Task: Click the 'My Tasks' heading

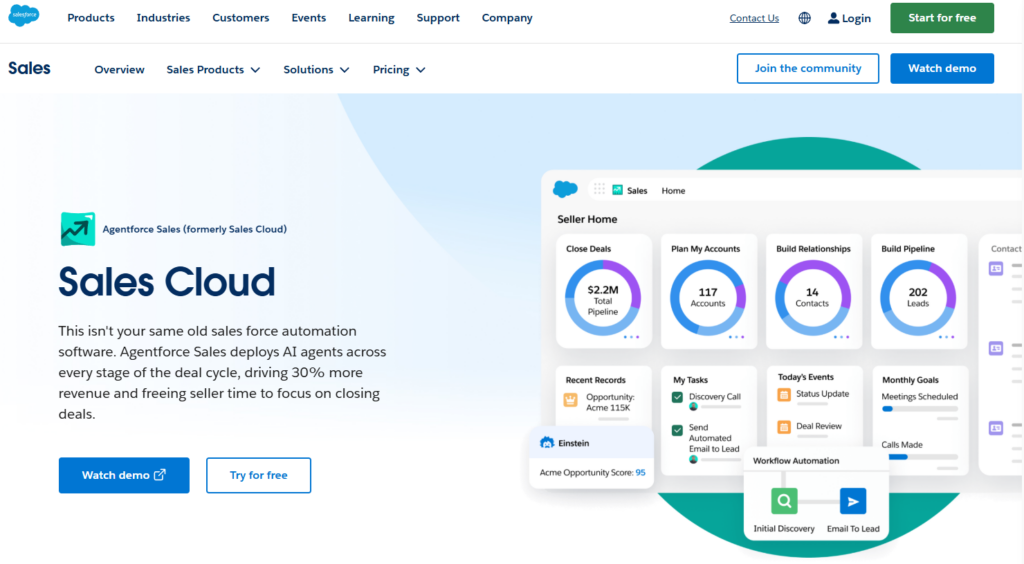Action: 690,380
